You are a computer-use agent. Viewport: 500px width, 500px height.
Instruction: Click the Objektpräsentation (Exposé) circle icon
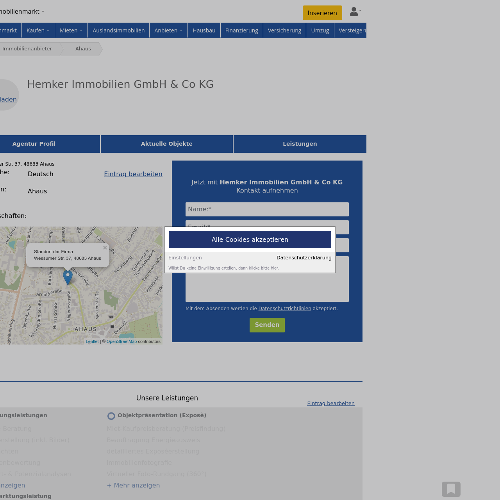tap(111, 416)
